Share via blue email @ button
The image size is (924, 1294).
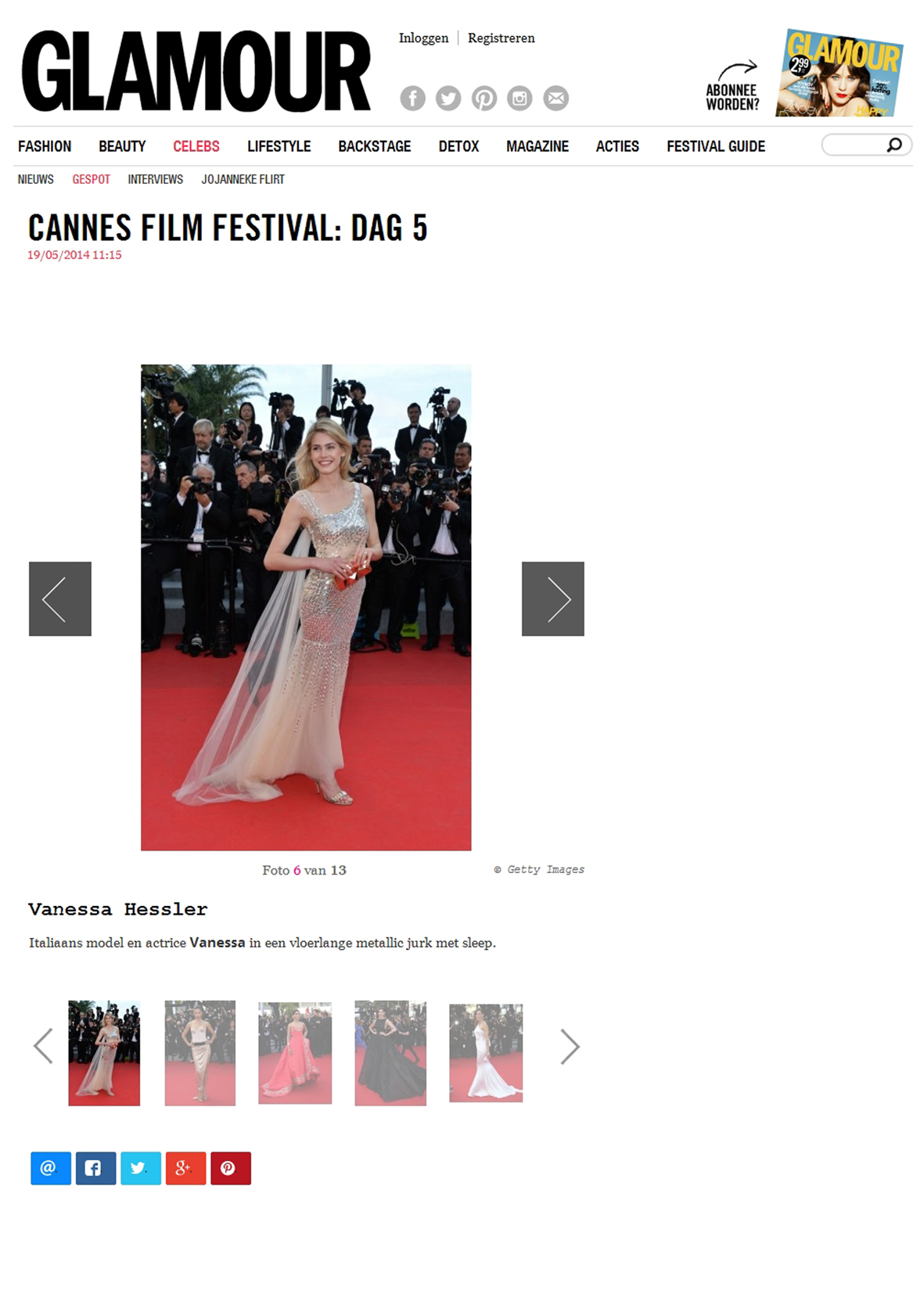pyautogui.click(x=51, y=1168)
